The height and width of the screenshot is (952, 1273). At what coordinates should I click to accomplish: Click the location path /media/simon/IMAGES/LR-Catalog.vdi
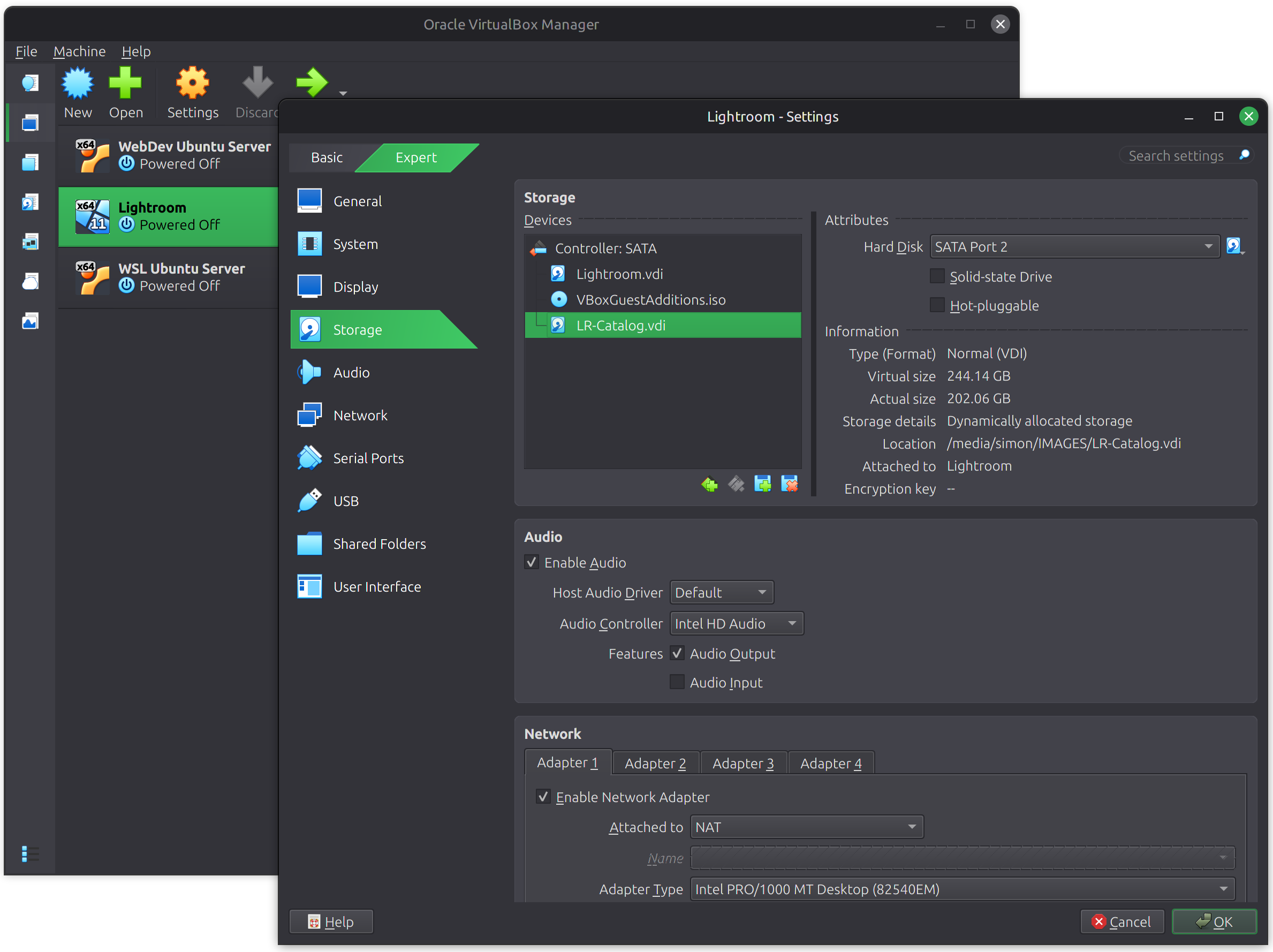(x=1064, y=444)
